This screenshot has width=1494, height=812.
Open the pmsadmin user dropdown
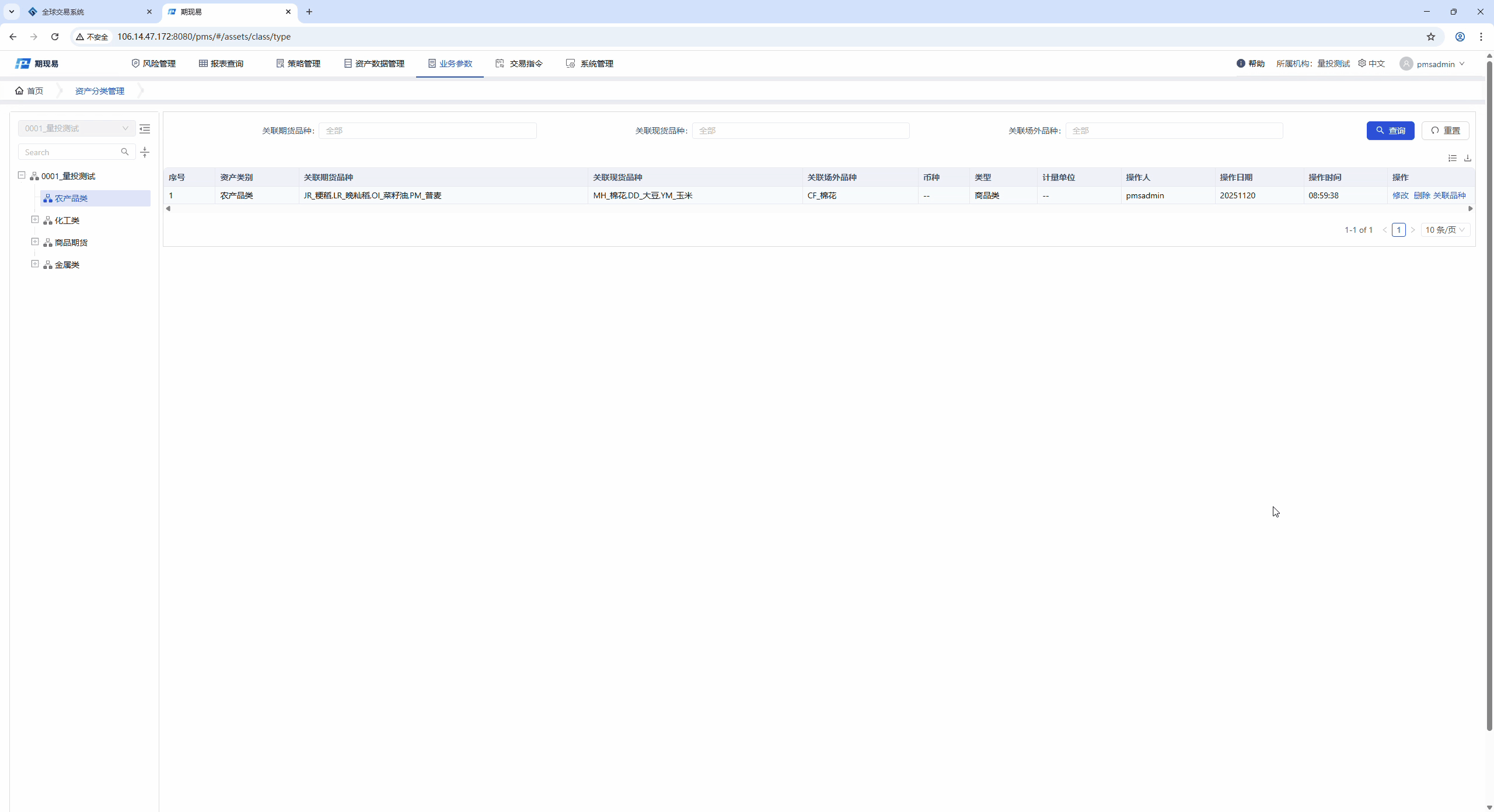pyautogui.click(x=1434, y=64)
